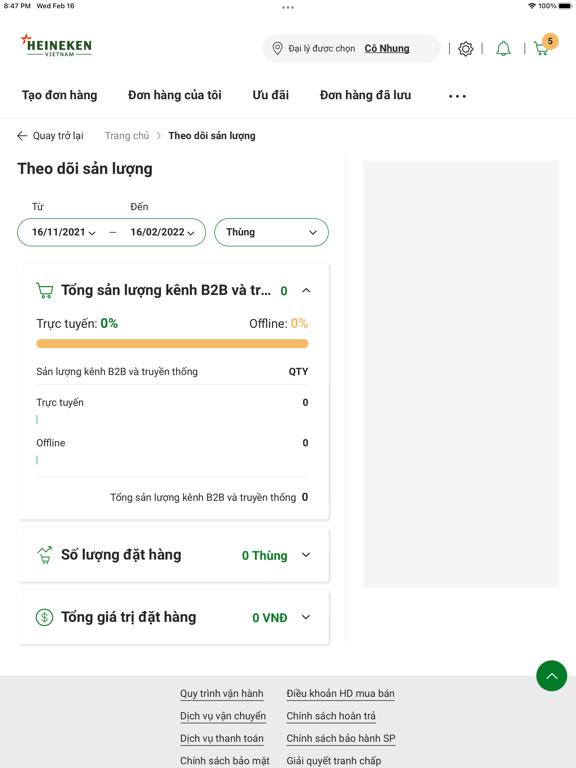Go to Tạo đơn hàng tab
This screenshot has height=768, width=576.
pyautogui.click(x=59, y=95)
